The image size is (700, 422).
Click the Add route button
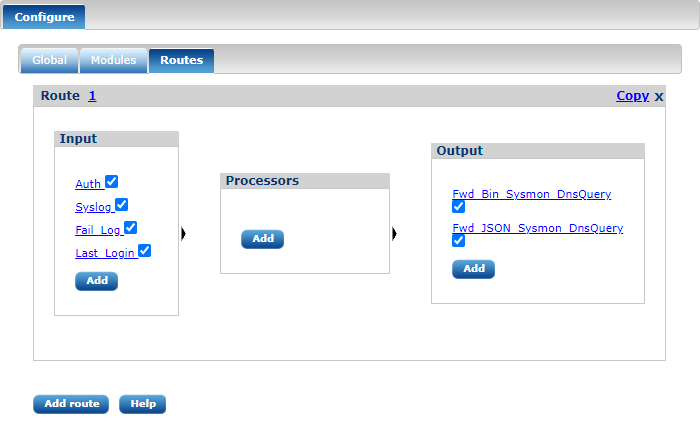pos(71,404)
